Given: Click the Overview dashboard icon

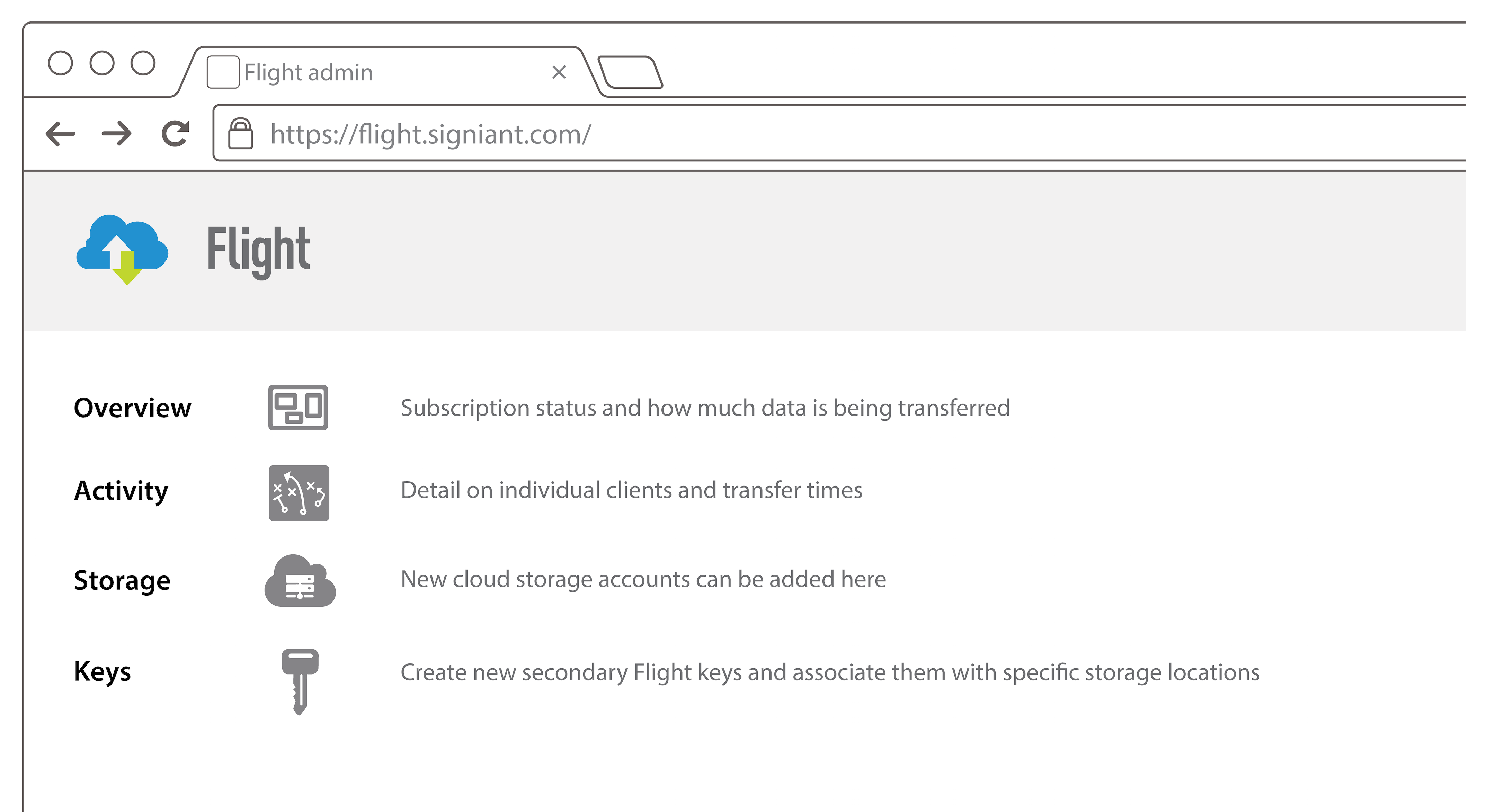Looking at the screenshot, I should tap(298, 408).
